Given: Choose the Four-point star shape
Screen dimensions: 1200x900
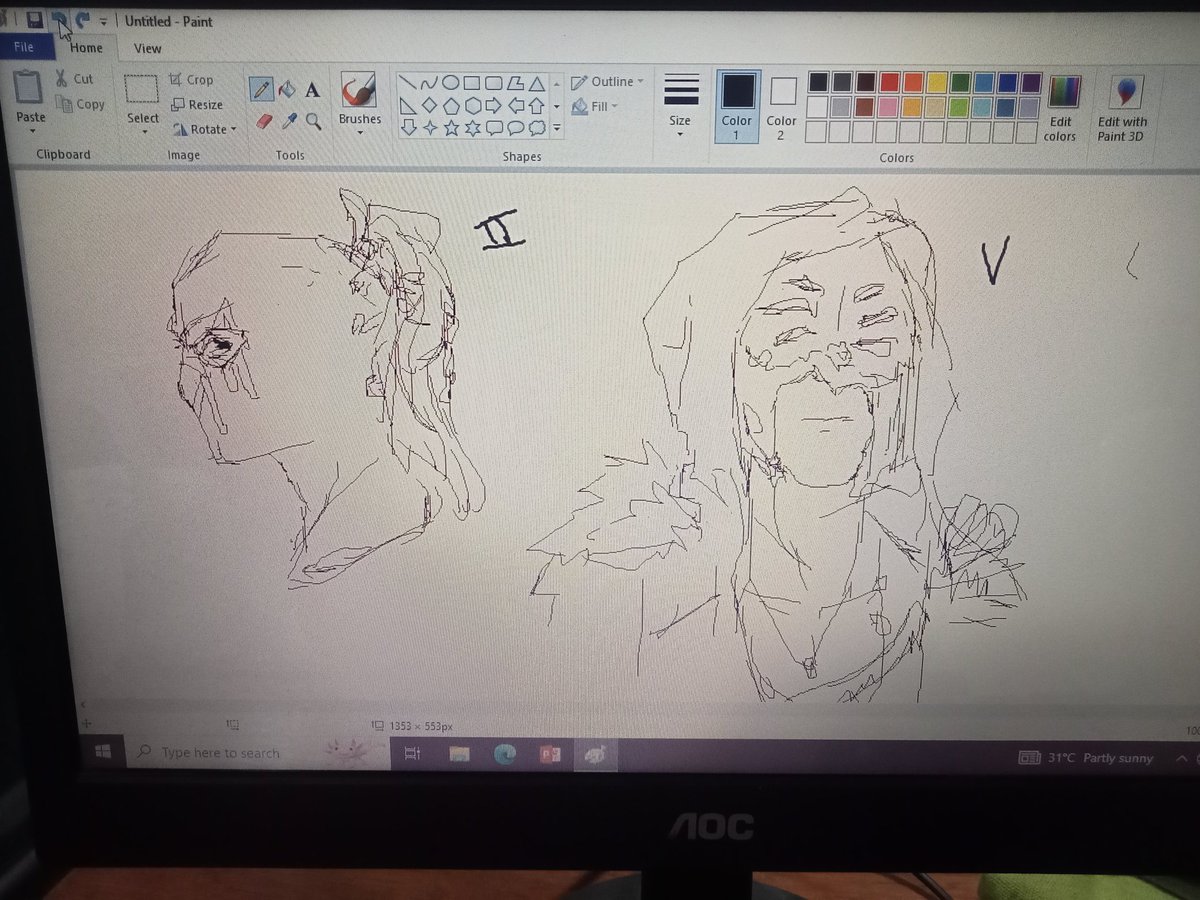Looking at the screenshot, I should [429, 127].
